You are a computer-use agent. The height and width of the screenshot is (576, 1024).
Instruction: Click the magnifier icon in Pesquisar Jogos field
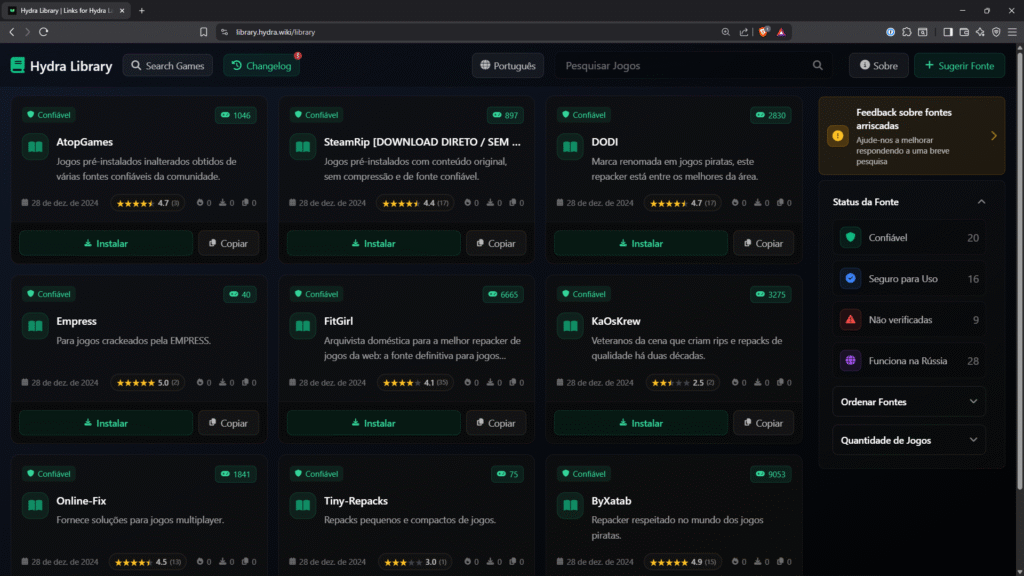pyautogui.click(x=817, y=65)
